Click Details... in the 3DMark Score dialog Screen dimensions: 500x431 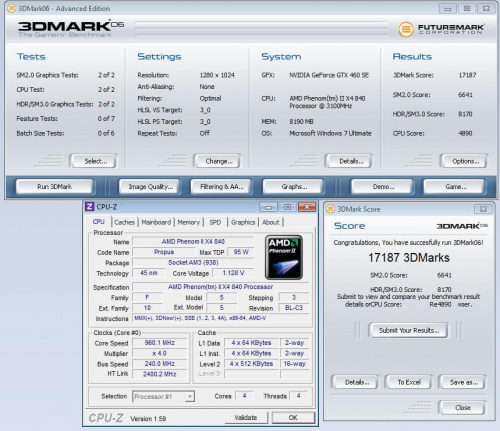pyautogui.click(x=355, y=382)
